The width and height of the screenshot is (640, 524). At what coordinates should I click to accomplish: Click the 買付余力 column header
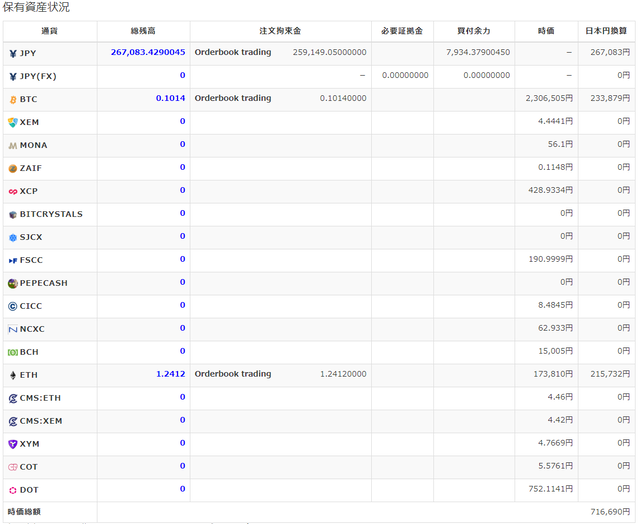click(x=473, y=31)
